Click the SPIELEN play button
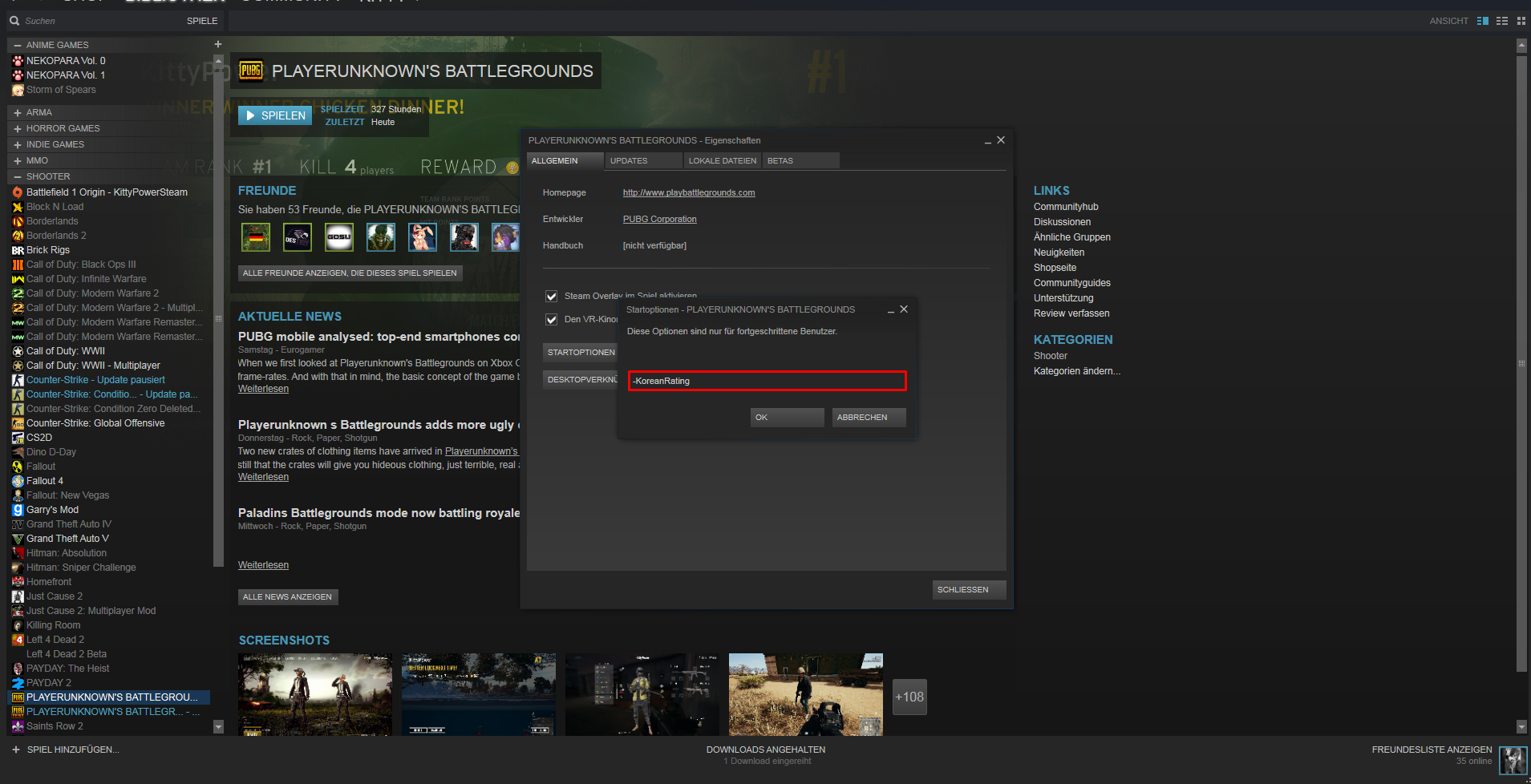This screenshot has width=1531, height=784. tap(275, 115)
